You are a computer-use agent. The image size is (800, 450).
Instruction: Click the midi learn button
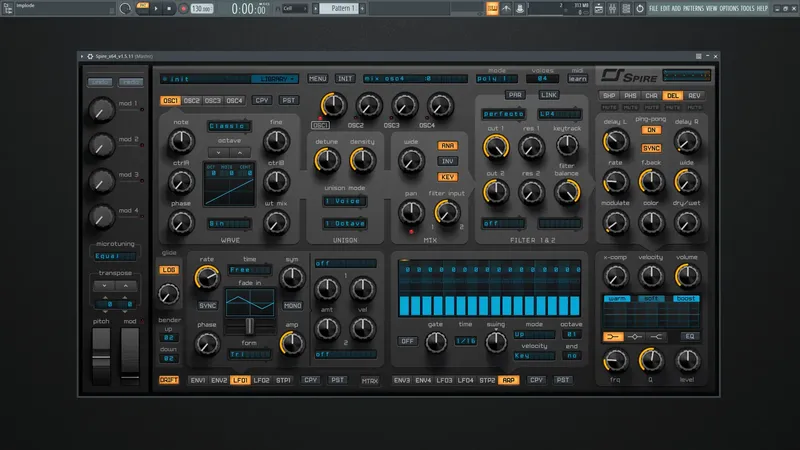pyautogui.click(x=578, y=79)
